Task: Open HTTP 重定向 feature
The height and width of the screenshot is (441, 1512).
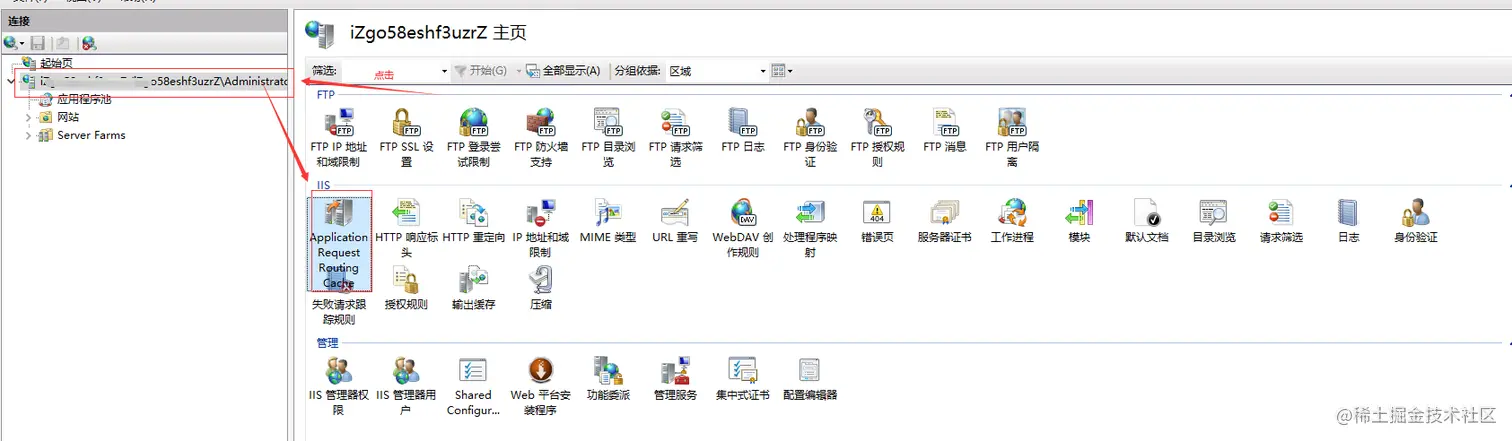Action: (x=473, y=221)
